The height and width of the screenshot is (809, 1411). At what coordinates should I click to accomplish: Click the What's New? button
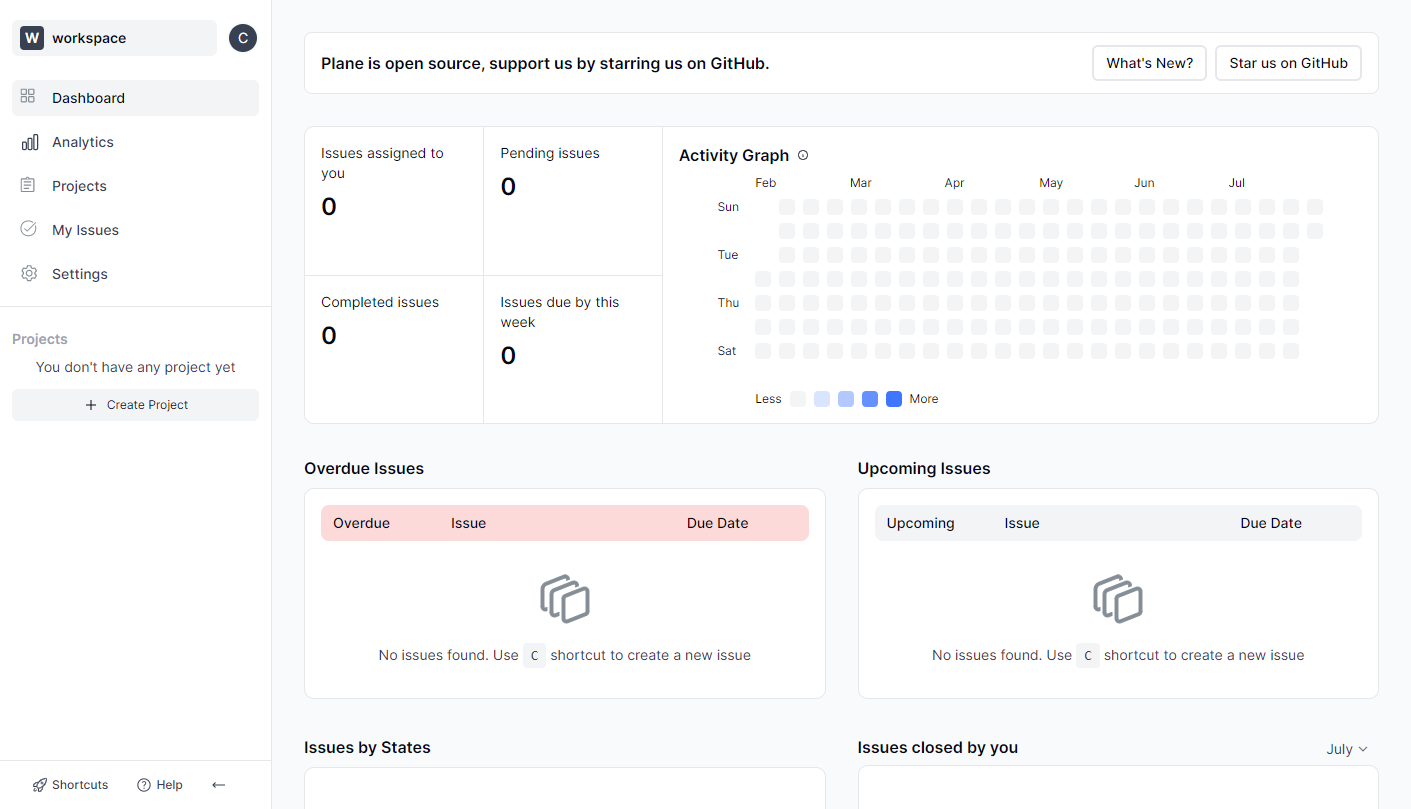click(x=1149, y=63)
